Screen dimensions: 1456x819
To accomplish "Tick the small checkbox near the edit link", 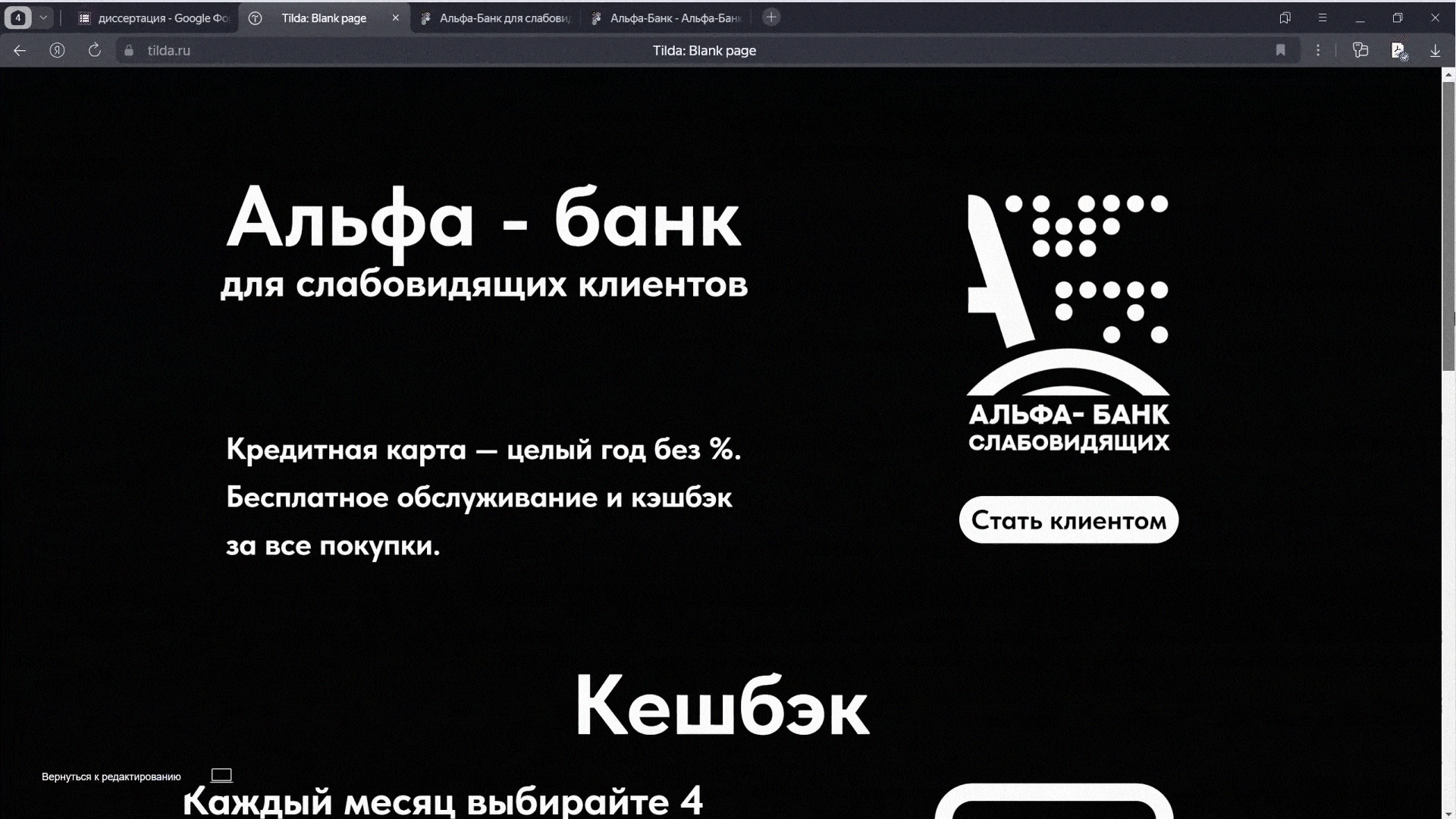I will (x=221, y=774).
